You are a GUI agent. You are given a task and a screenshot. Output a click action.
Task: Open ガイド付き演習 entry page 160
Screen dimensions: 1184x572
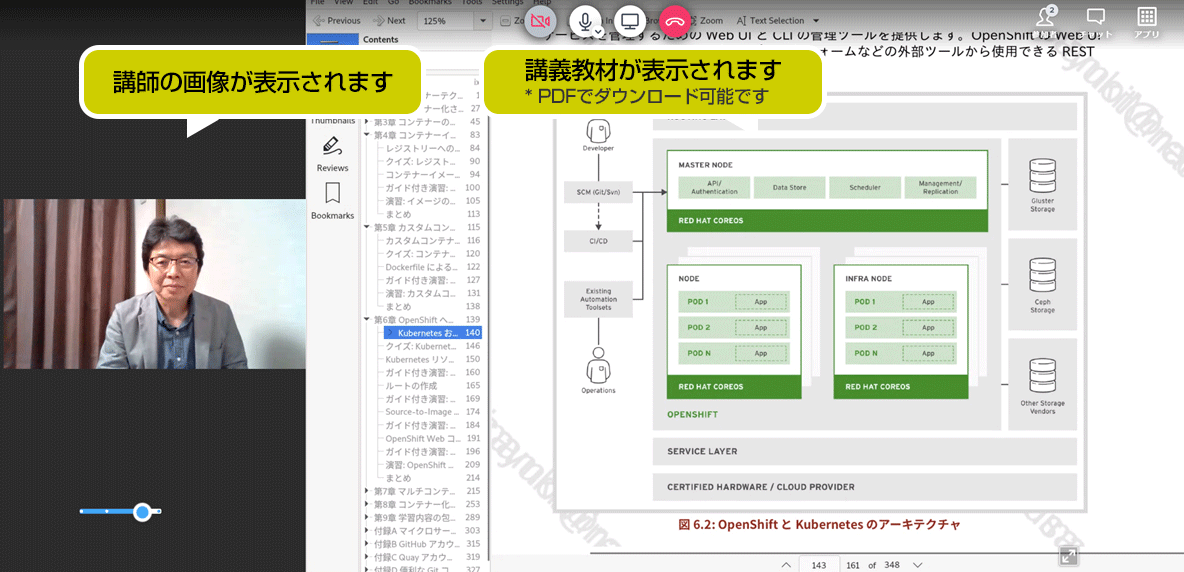click(x=433, y=372)
